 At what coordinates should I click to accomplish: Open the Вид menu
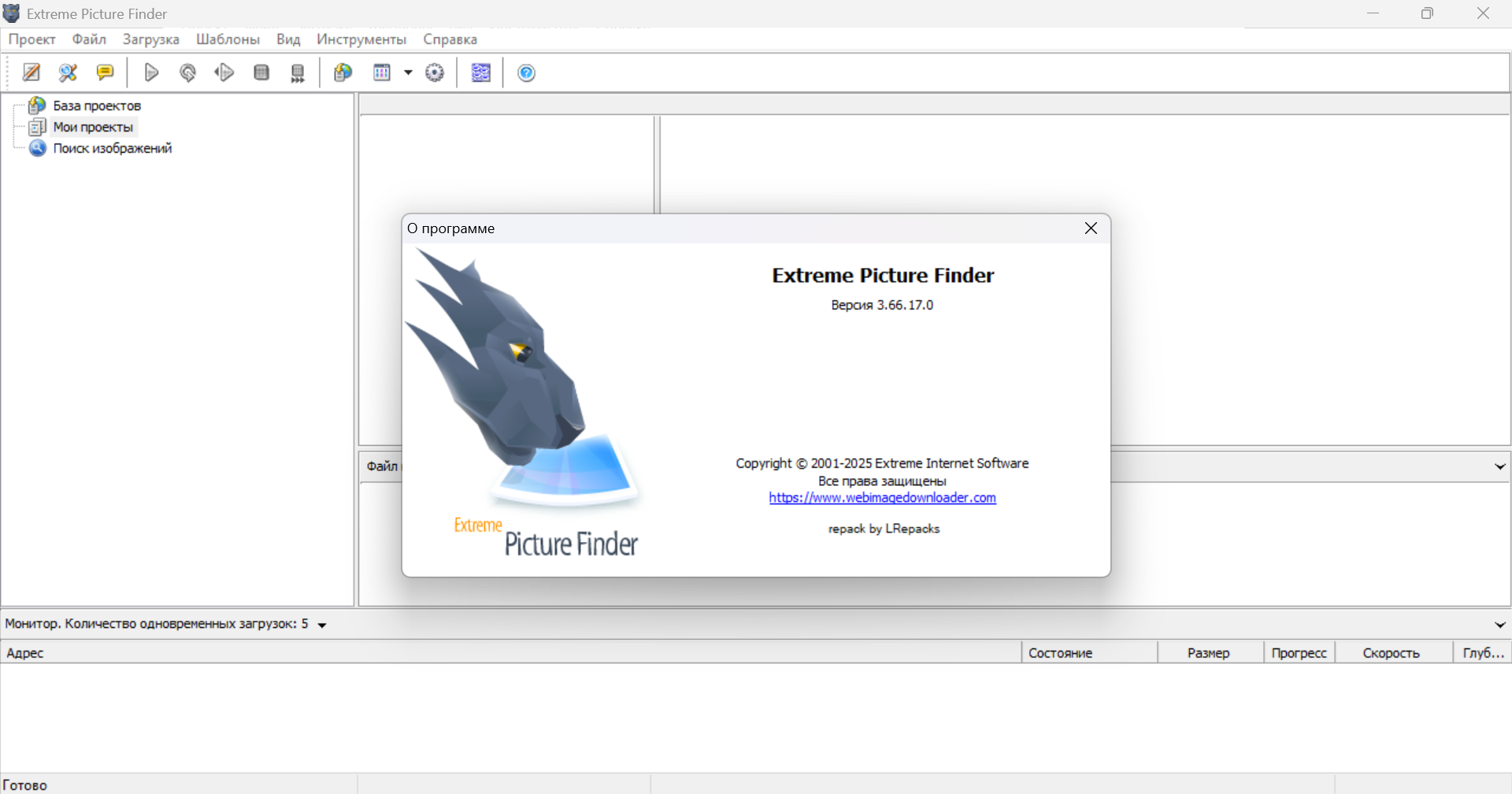pyautogui.click(x=288, y=39)
